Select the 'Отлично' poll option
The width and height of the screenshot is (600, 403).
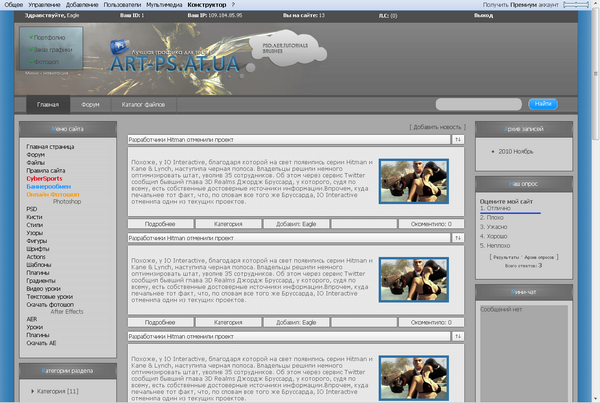pos(496,208)
